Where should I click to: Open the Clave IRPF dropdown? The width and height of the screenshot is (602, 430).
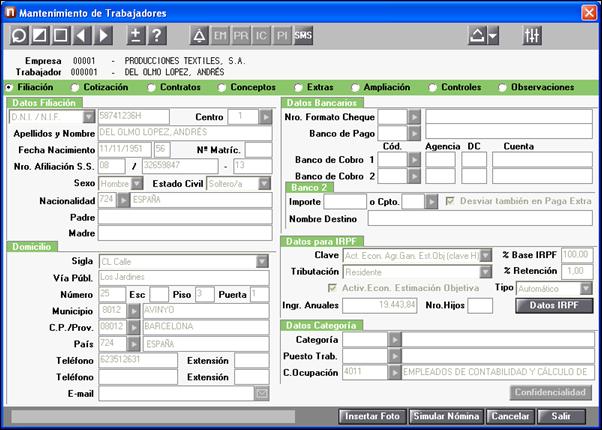click(x=486, y=255)
